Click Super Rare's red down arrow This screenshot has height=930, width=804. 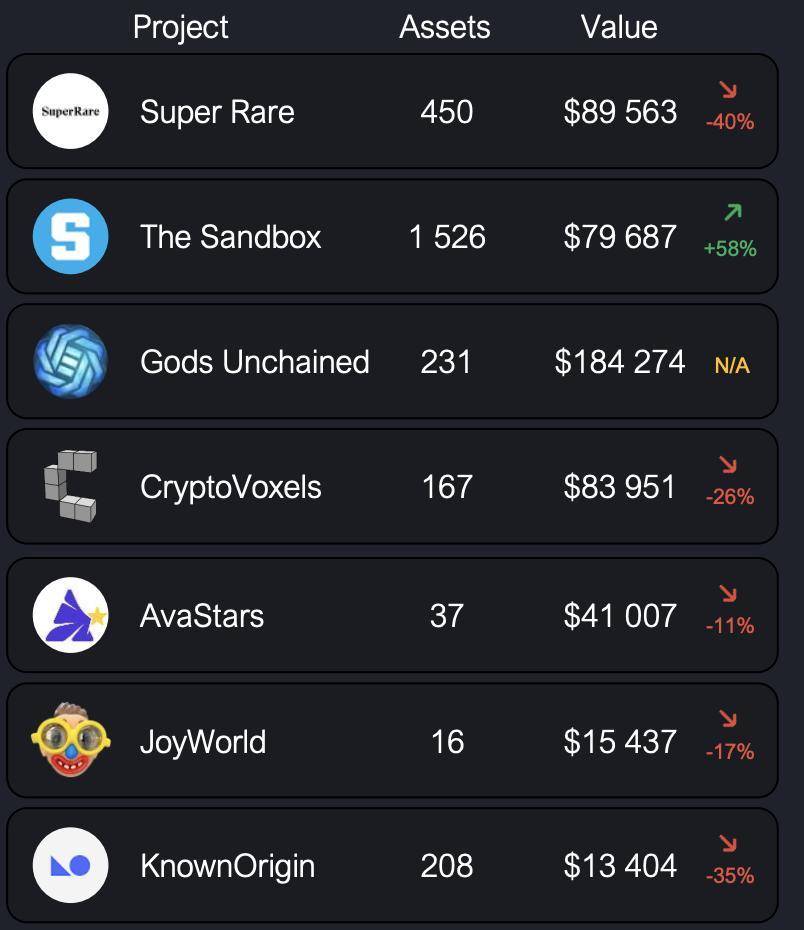pyautogui.click(x=728, y=90)
